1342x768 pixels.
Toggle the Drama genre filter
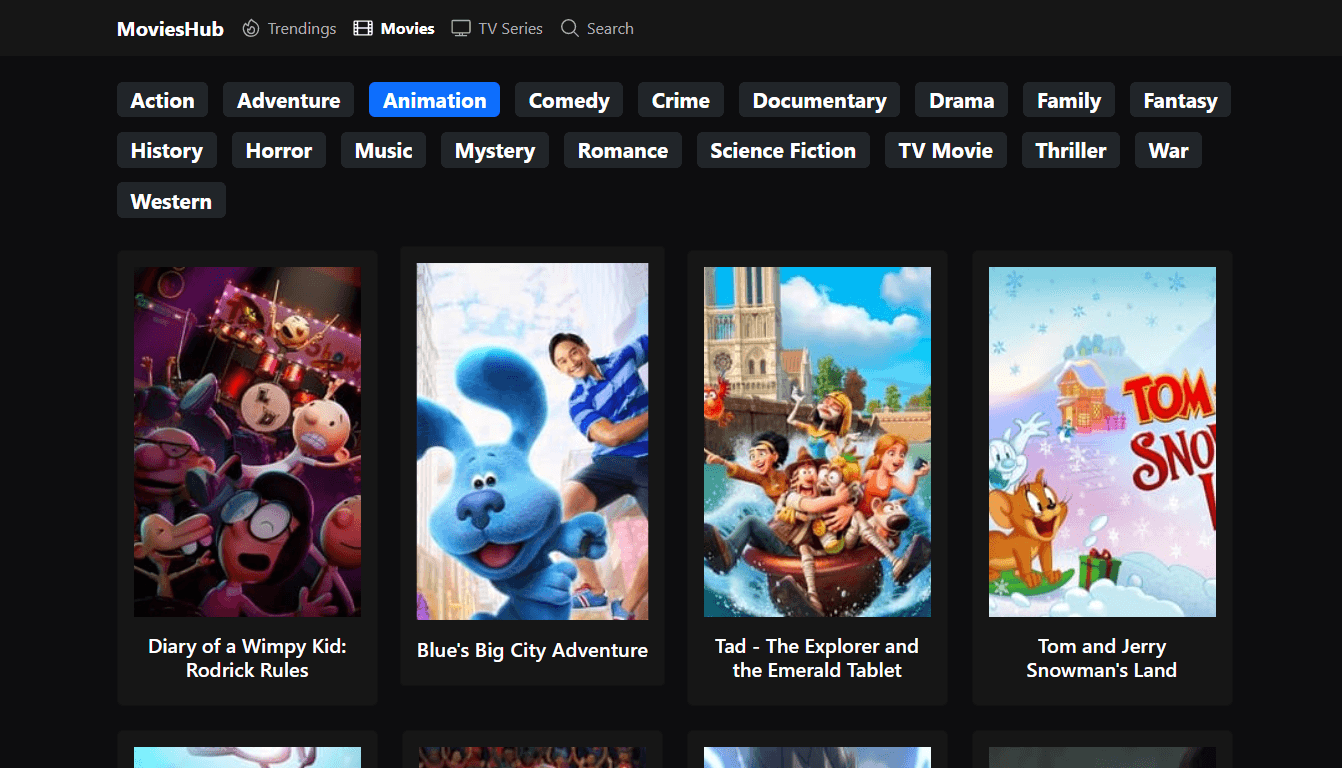(961, 100)
